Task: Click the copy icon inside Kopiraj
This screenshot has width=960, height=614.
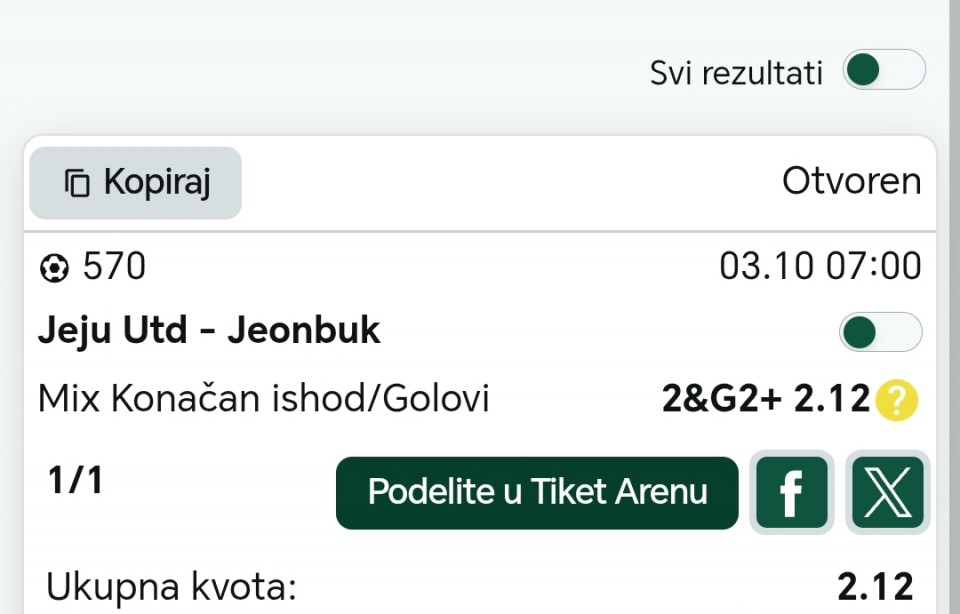Action: (77, 183)
